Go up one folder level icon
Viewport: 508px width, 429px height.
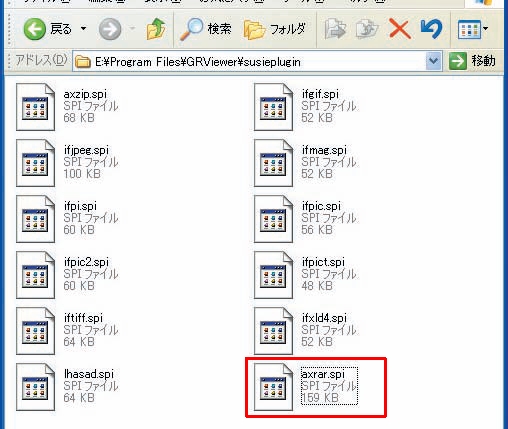coord(156,29)
